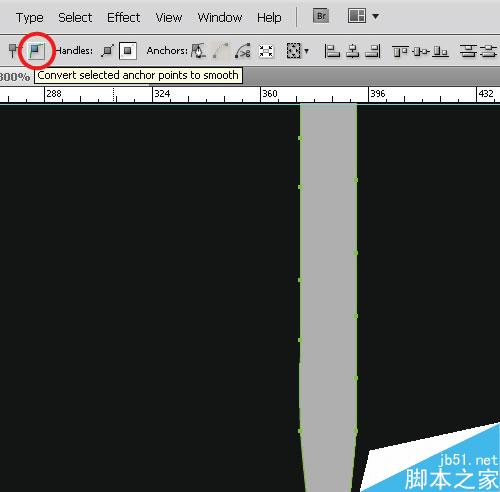The image size is (500, 492).
Task: Click Remove selected anchor points icon
Action: pyautogui.click(x=198, y=51)
